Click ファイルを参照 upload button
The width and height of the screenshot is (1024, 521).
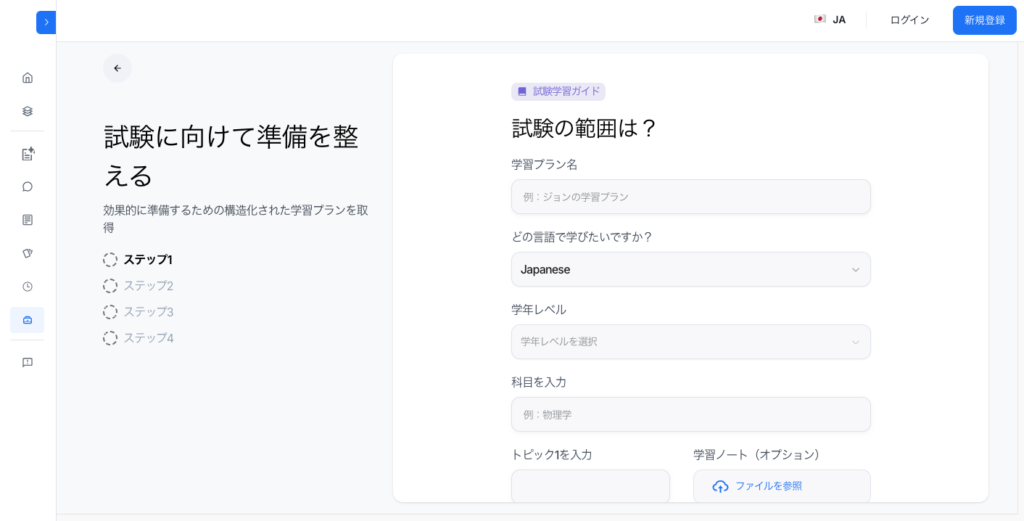782,486
